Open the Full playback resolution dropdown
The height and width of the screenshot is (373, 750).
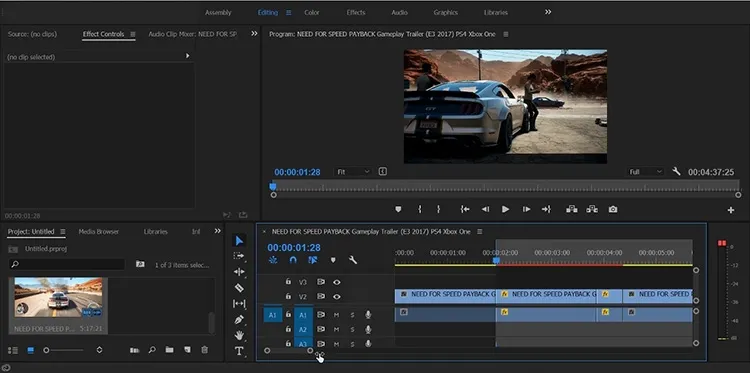click(x=646, y=172)
